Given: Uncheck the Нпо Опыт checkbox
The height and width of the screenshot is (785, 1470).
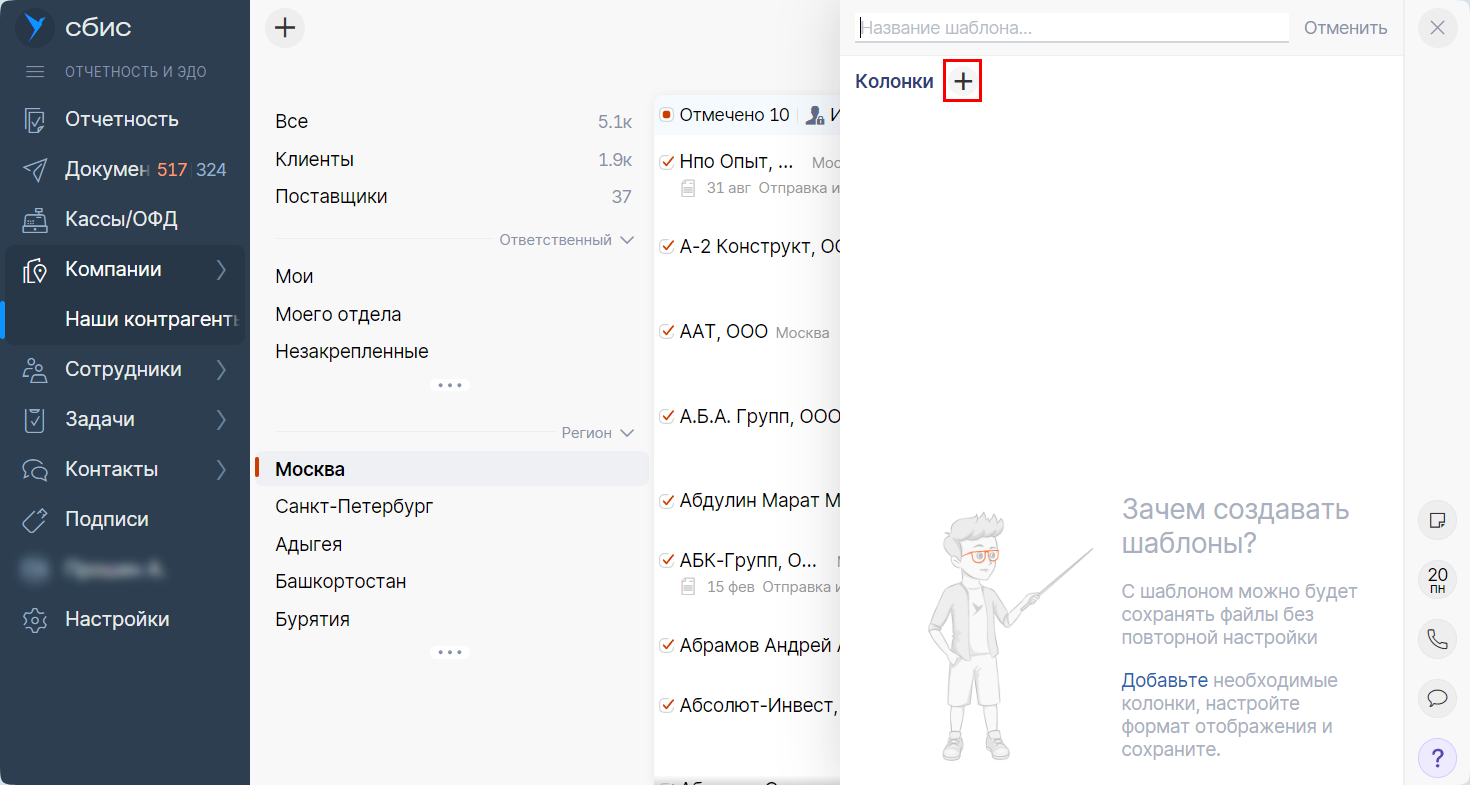Looking at the screenshot, I should [x=667, y=162].
